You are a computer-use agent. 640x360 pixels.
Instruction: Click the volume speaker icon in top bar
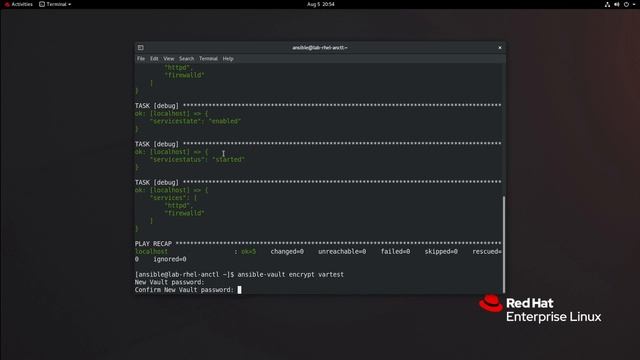617,4
